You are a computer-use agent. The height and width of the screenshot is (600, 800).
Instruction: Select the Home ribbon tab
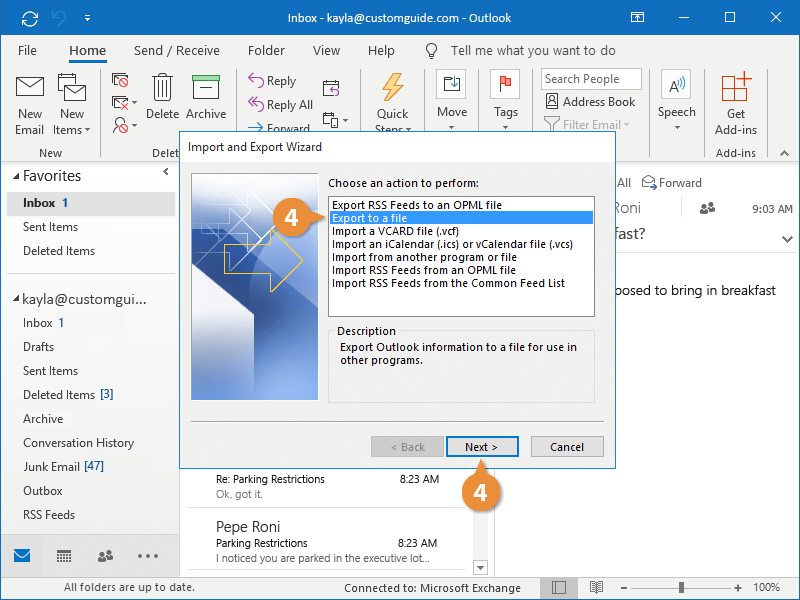pos(87,51)
